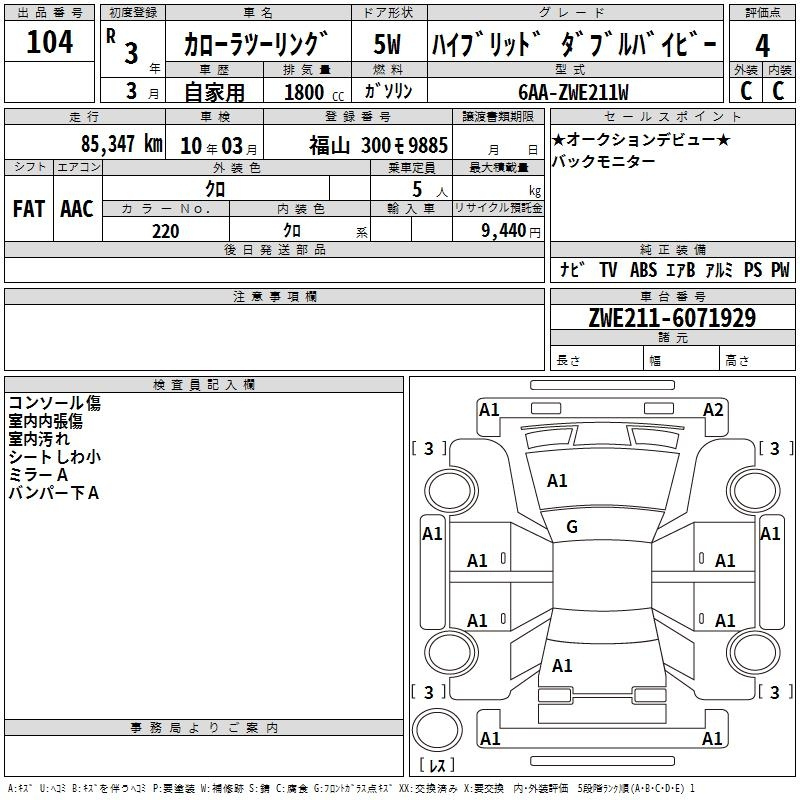Image resolution: width=800 pixels, height=800 pixels.
Task: Click PS in genuine equipment
Action: pyautogui.click(x=753, y=269)
